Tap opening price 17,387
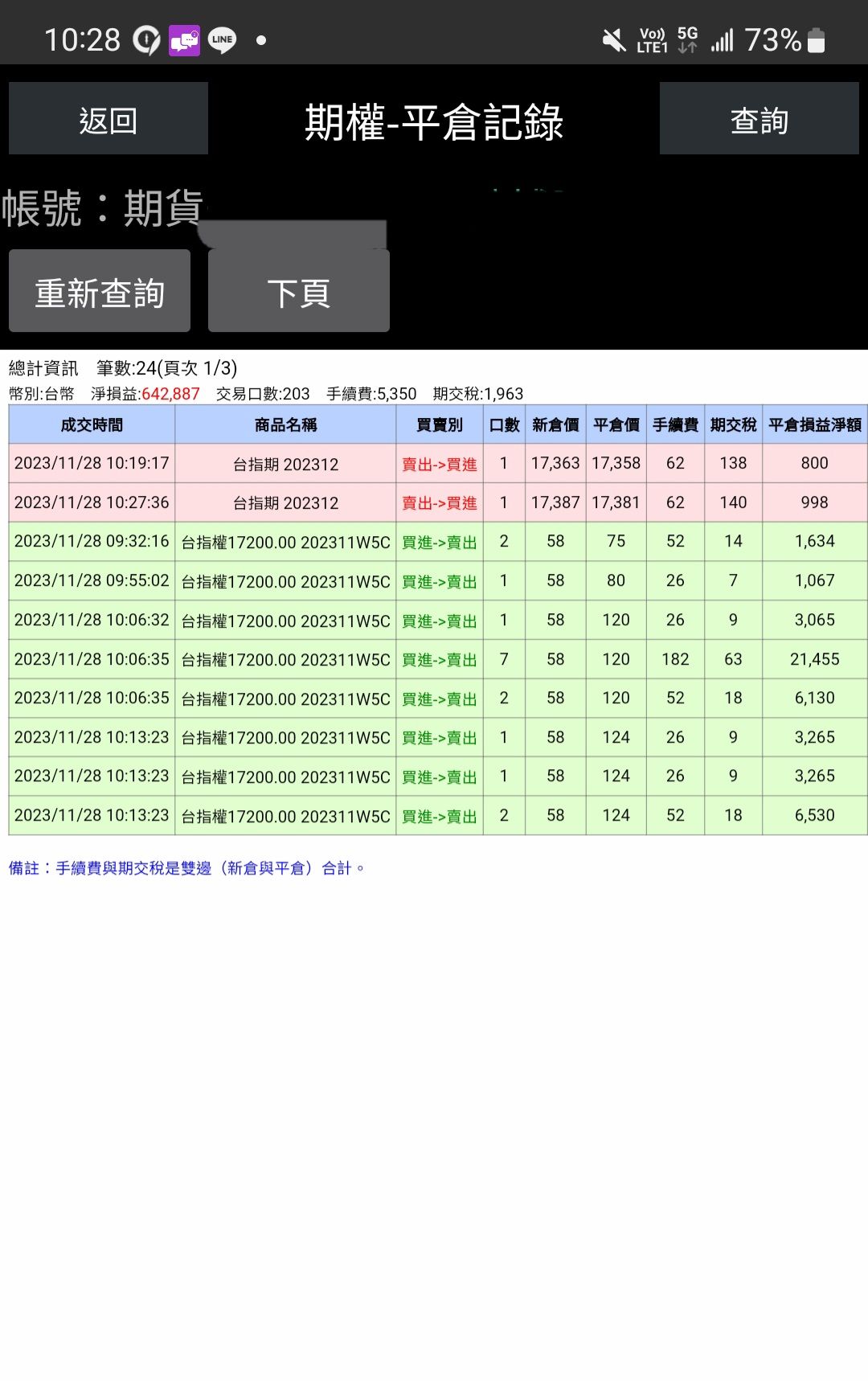Screen dimensions: 868x1381 [x=555, y=502]
